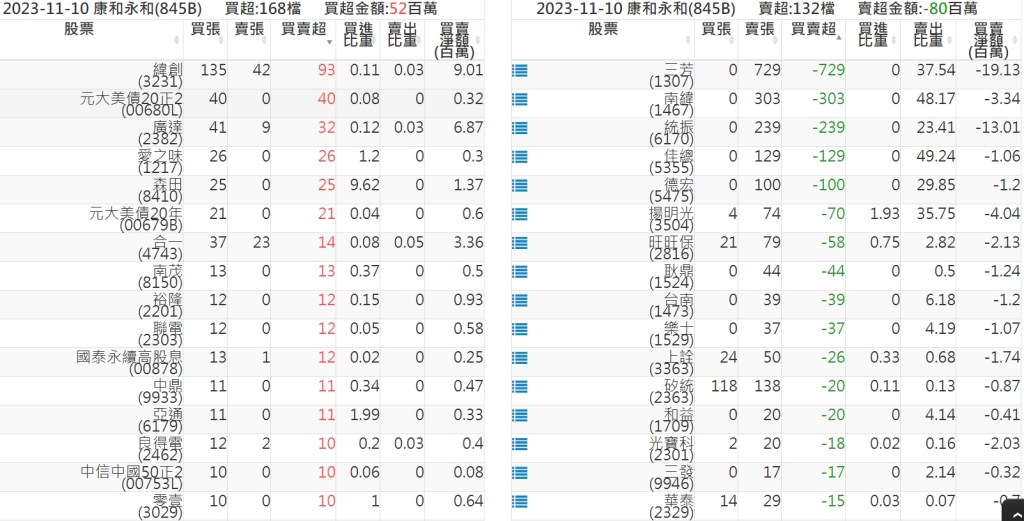Open the list icon for 華泰 (2329)
The height and width of the screenshot is (521, 1024).
pyautogui.click(x=520, y=501)
